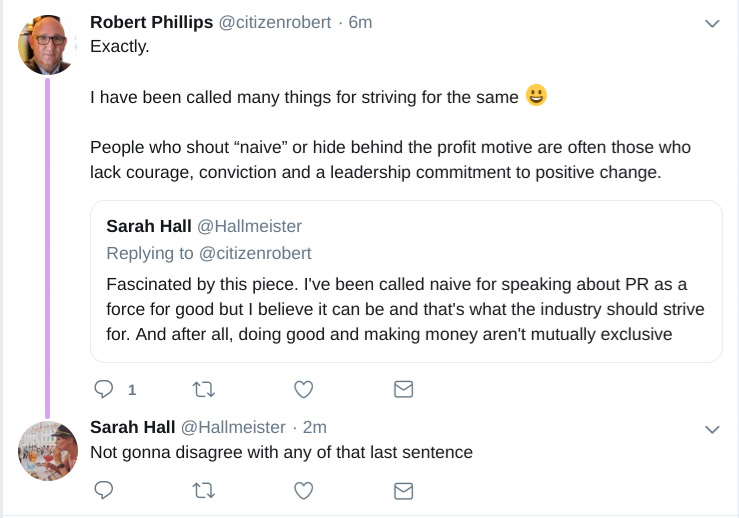Open more options on Robert Phillips' tweet
The width and height of the screenshot is (739, 518).
(x=712, y=23)
